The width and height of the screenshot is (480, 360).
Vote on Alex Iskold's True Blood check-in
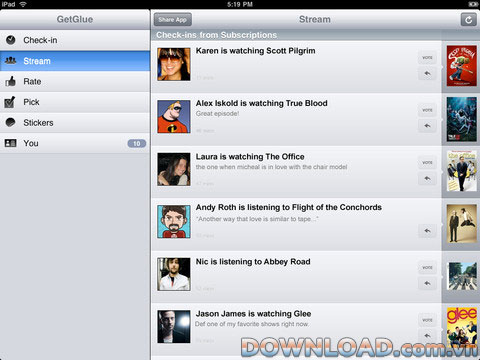[x=427, y=110]
